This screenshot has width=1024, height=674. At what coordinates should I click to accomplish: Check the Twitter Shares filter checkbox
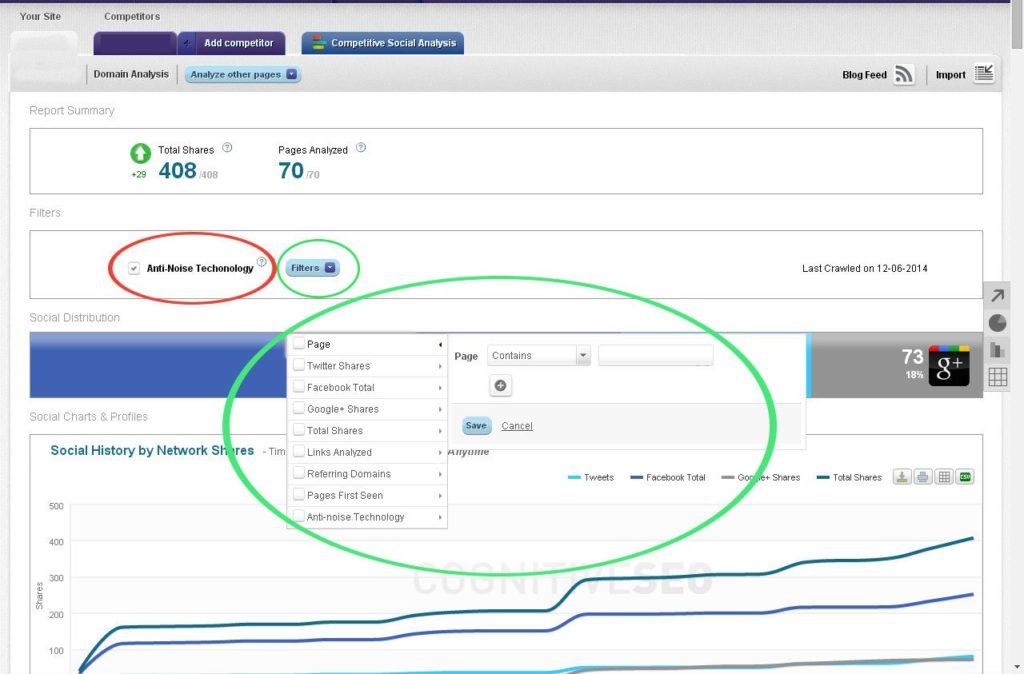(x=299, y=365)
